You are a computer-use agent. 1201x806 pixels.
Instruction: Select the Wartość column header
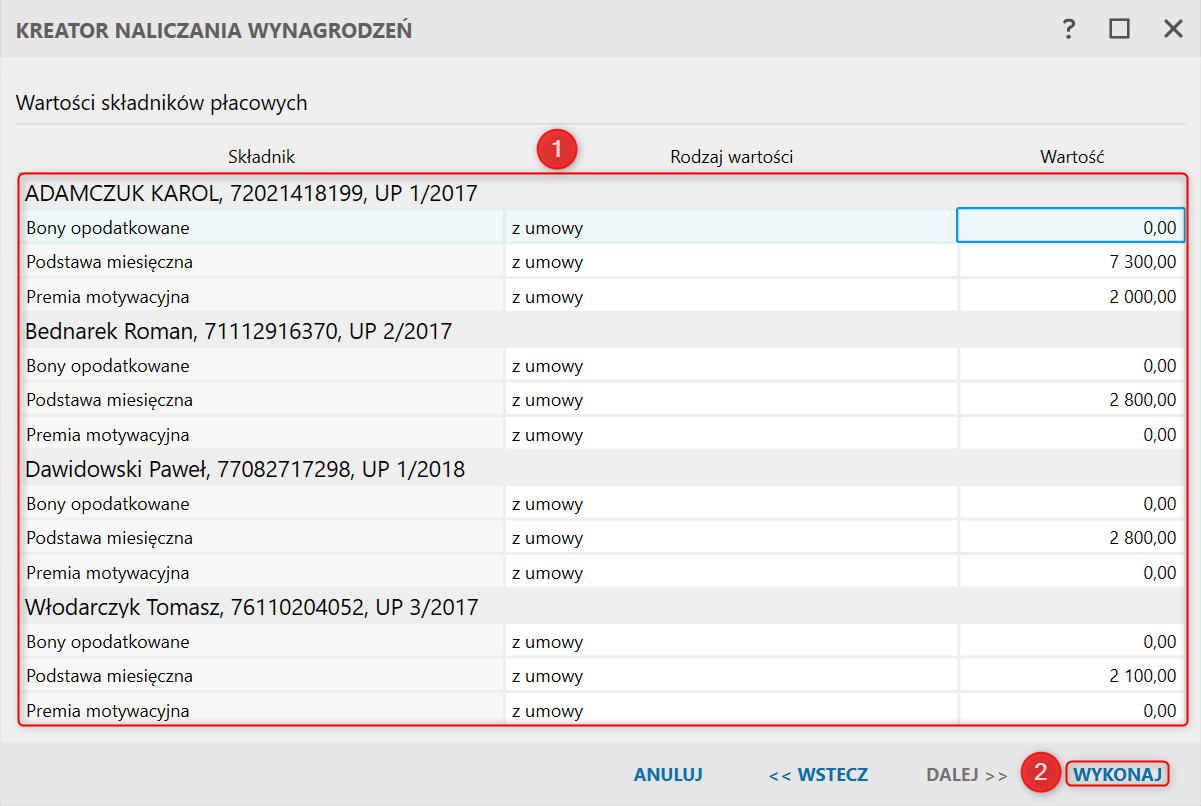(x=1072, y=156)
